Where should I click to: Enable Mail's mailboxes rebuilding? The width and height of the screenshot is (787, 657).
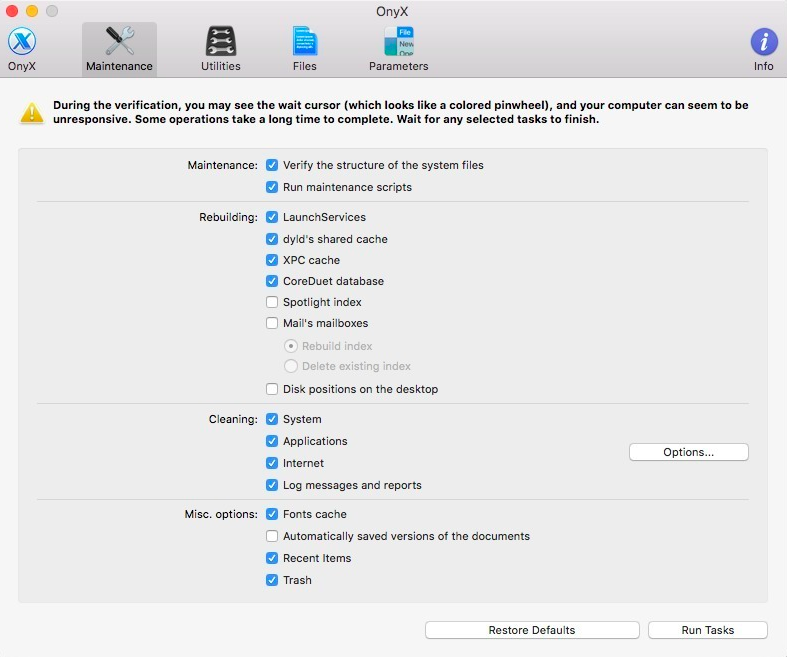coord(272,323)
